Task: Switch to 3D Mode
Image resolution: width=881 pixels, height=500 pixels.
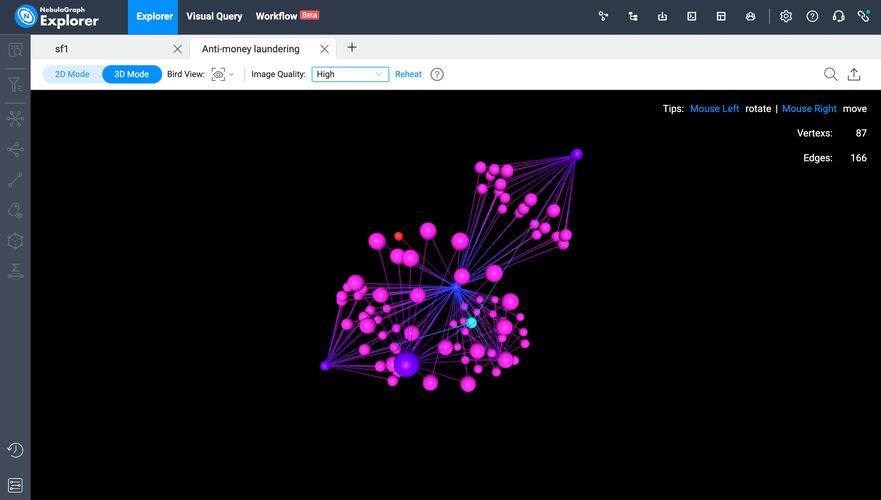Action: pos(131,74)
